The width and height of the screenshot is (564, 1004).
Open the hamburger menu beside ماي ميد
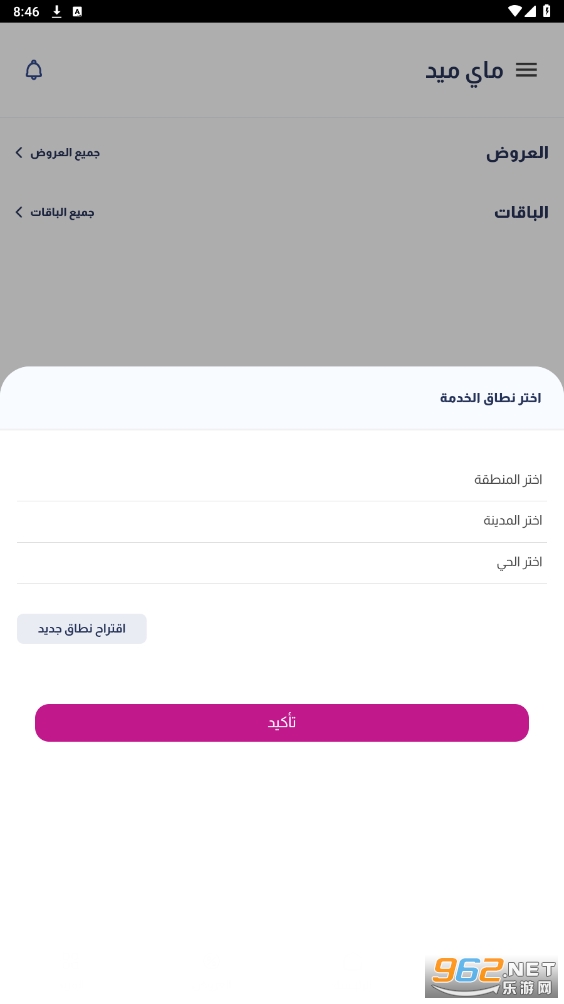pyautogui.click(x=526, y=70)
